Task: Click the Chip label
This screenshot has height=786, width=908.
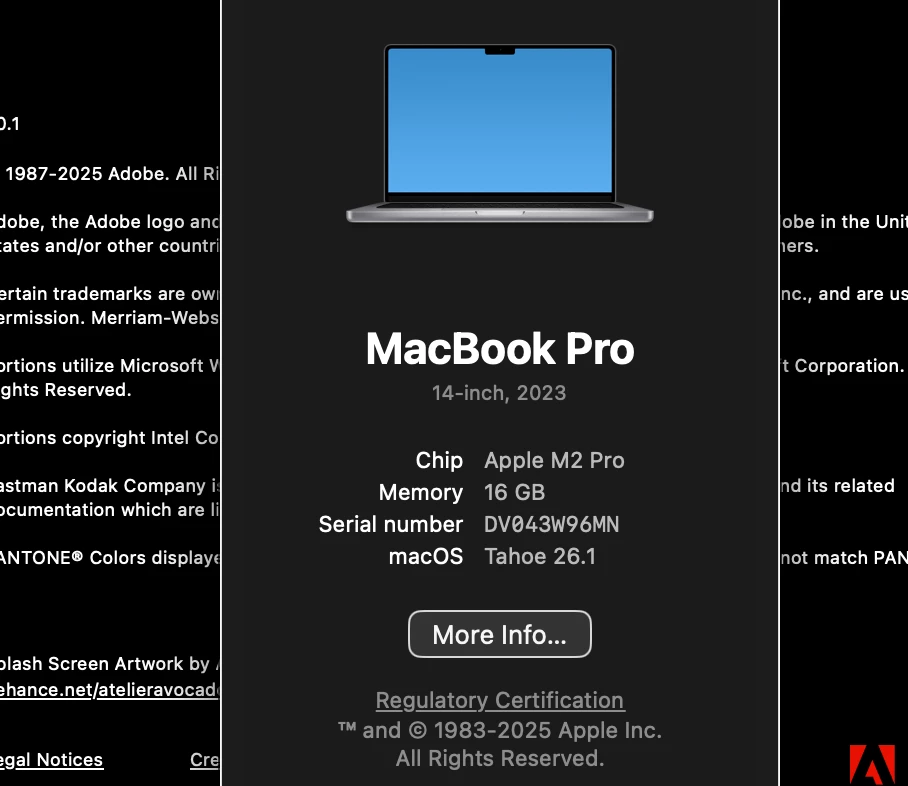Action: [x=439, y=460]
